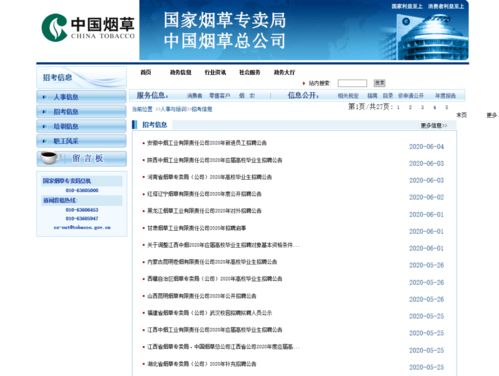Click the 第1页/共27页 page indicator

pyautogui.click(x=371, y=107)
